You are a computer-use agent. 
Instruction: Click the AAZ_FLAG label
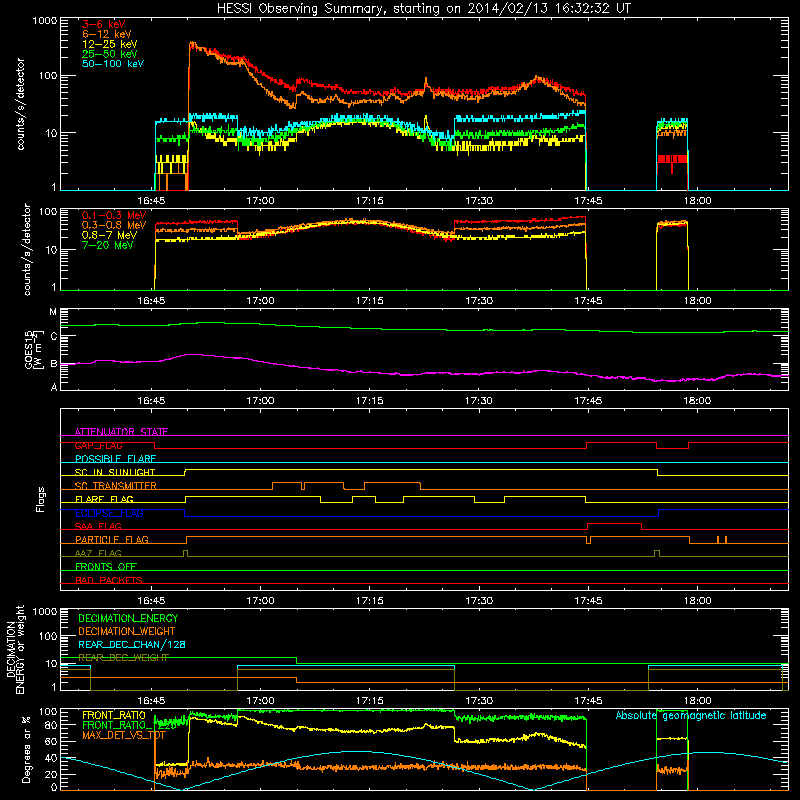pos(98,553)
